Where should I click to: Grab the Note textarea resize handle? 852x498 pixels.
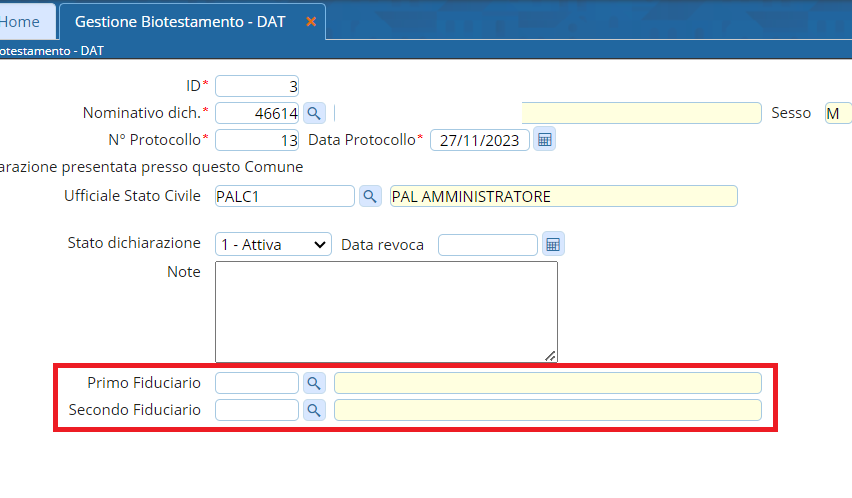551,355
